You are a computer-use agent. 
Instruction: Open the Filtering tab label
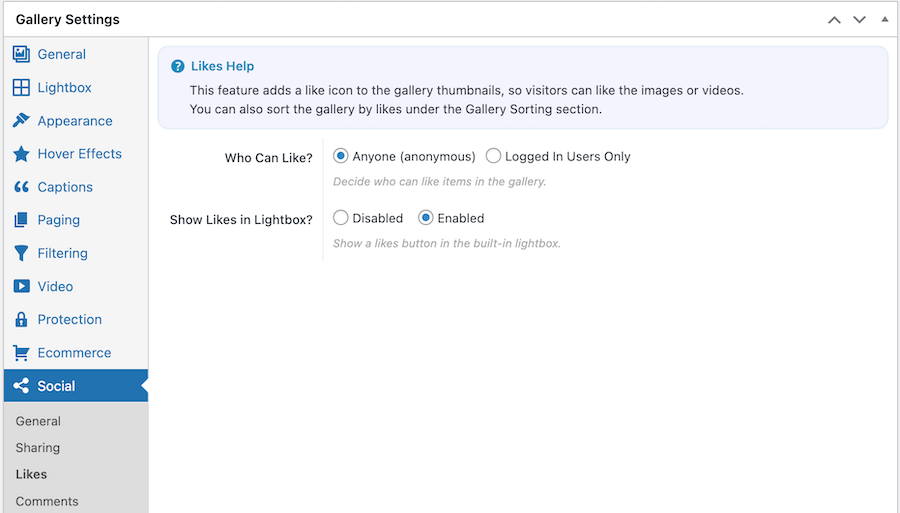(x=63, y=253)
